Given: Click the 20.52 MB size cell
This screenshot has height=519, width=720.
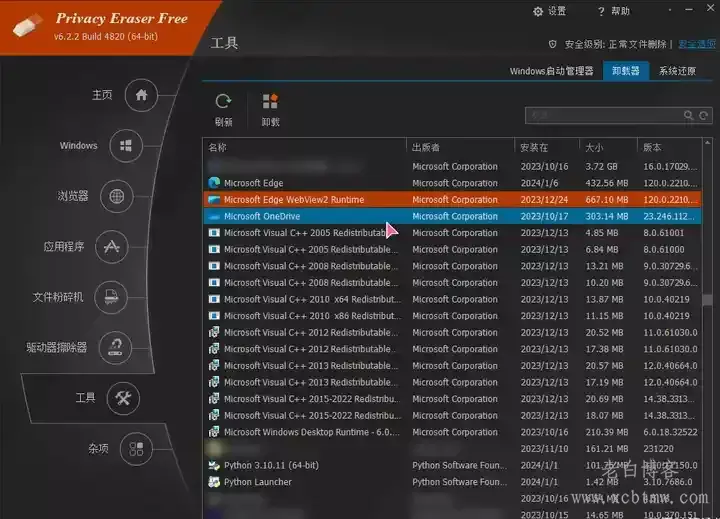Looking at the screenshot, I should 604,333.
